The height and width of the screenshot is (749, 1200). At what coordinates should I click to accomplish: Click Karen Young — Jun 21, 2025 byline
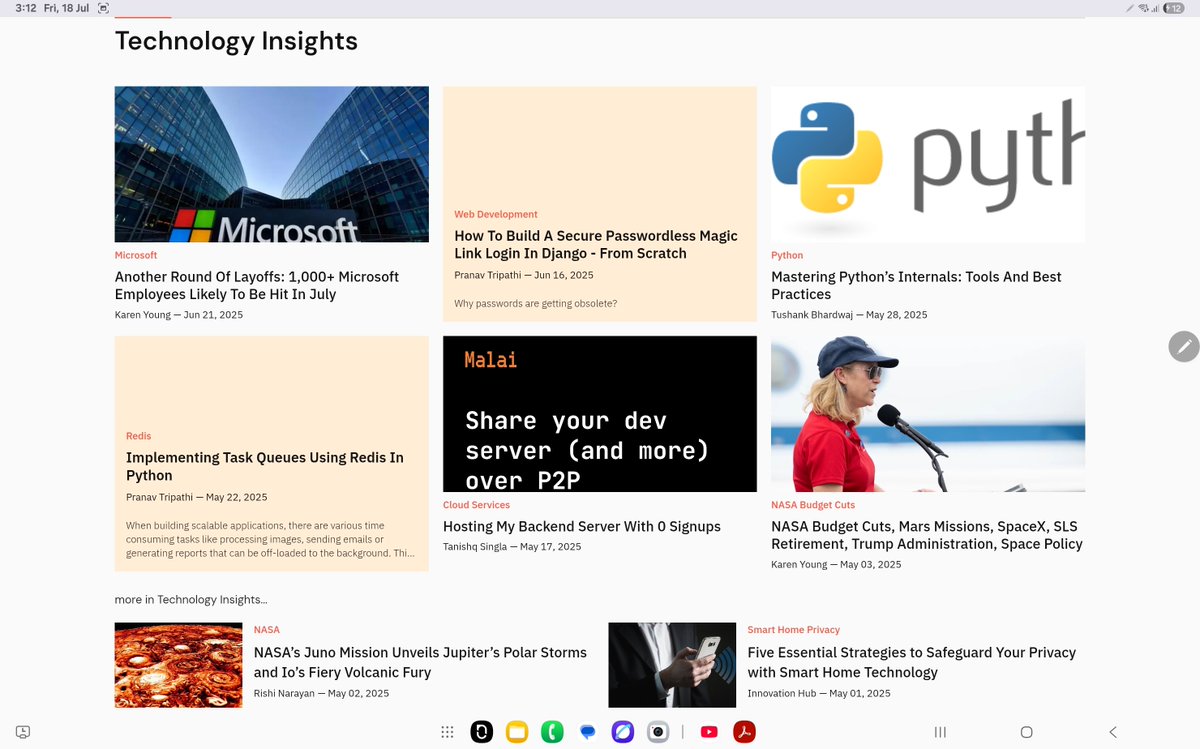coord(179,315)
